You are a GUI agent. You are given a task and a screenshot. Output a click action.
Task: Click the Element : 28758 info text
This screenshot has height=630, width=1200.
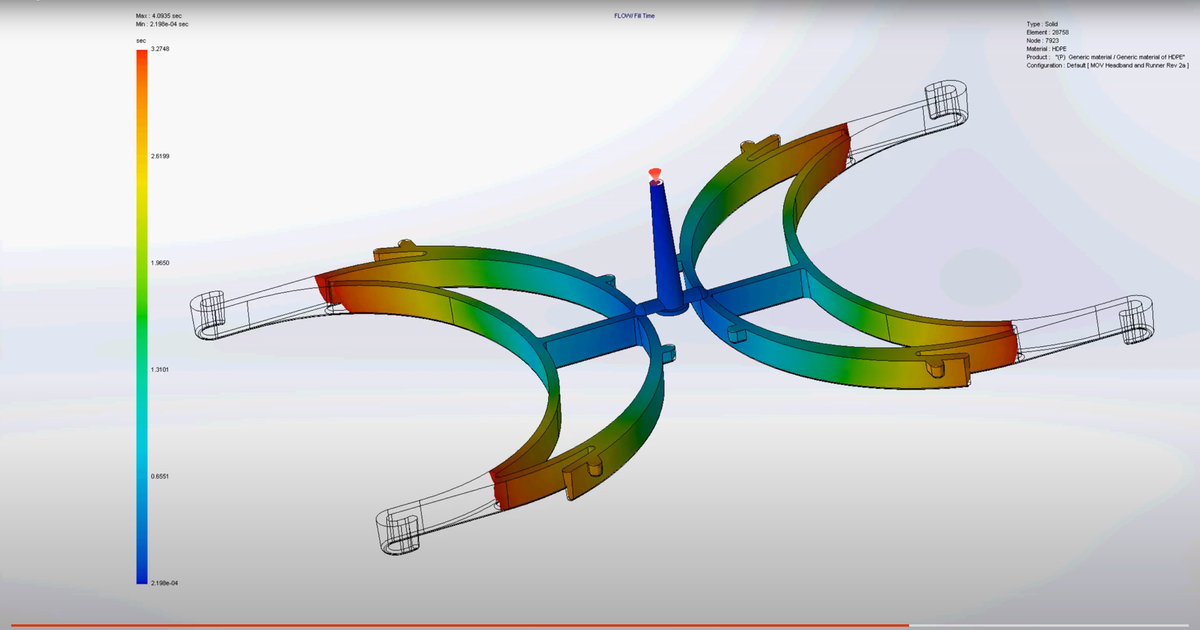(1047, 33)
